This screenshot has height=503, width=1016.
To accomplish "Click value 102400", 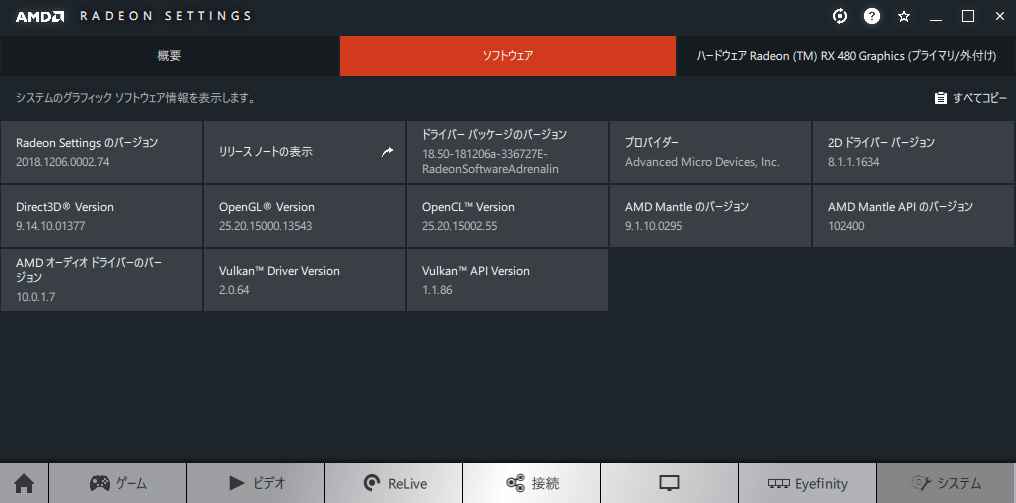I will pyautogui.click(x=846, y=226).
